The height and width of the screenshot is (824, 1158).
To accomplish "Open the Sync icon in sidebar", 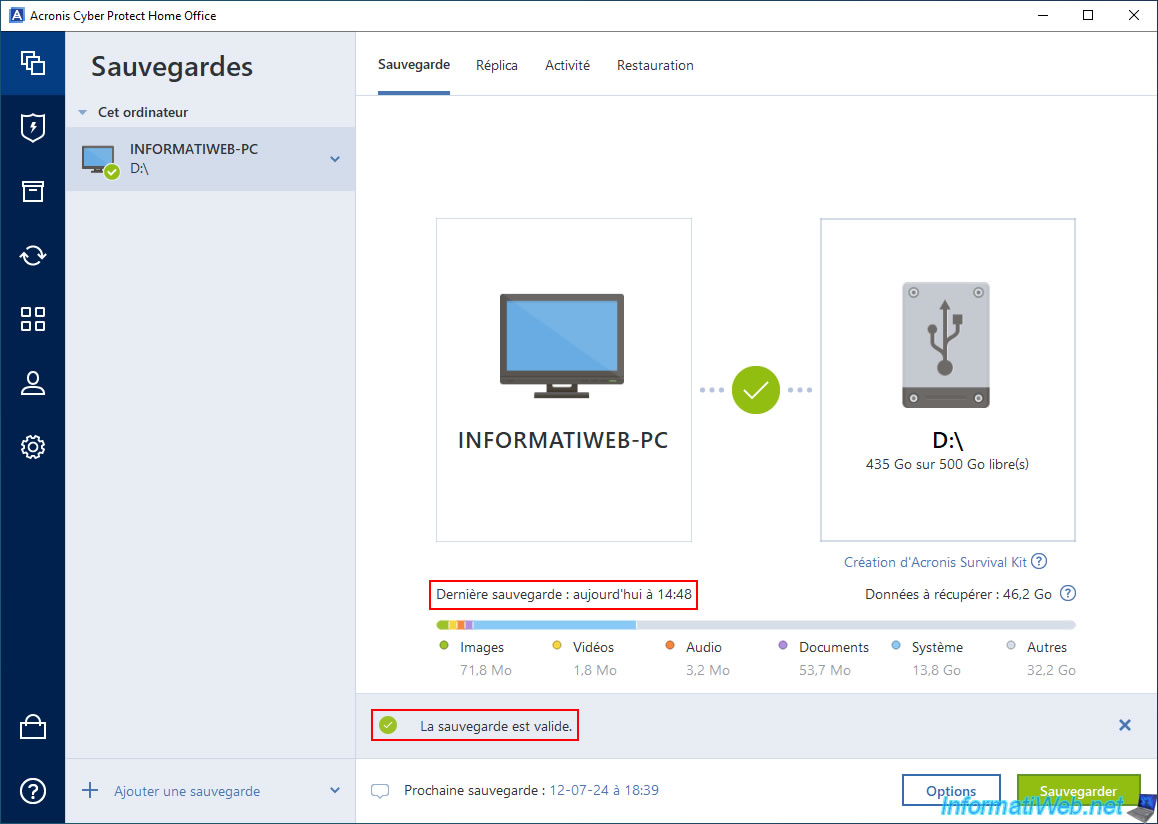I will point(32,255).
